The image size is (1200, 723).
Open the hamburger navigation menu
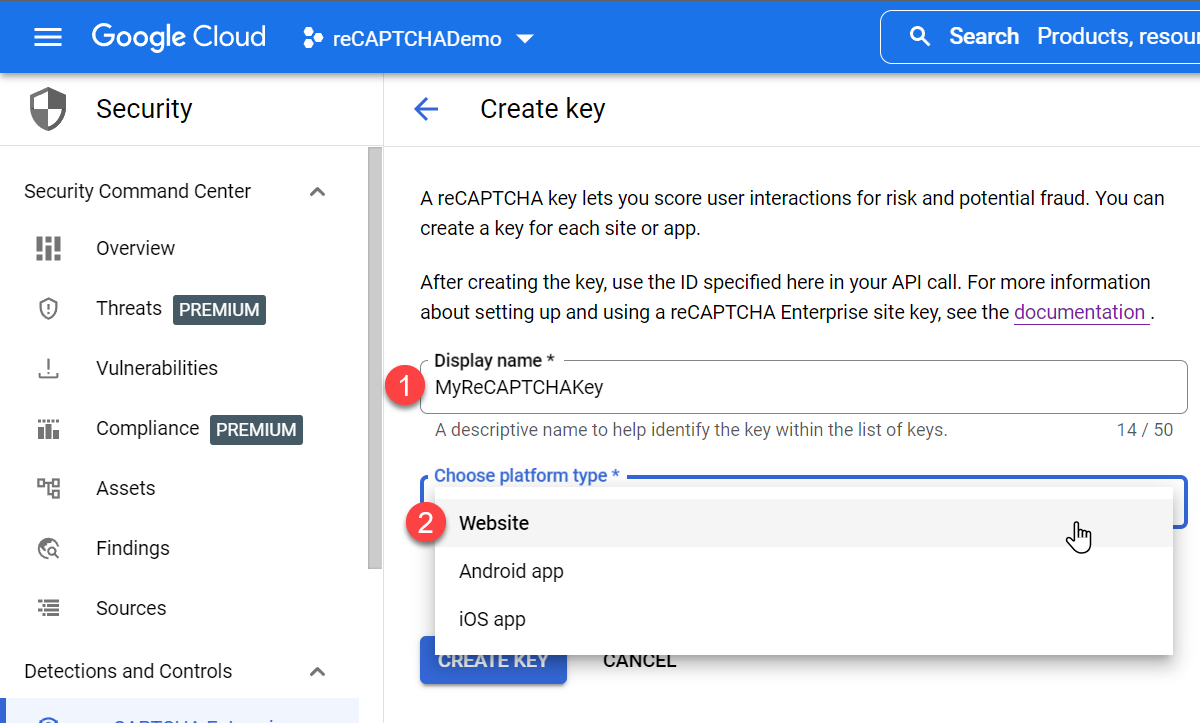tap(48, 37)
